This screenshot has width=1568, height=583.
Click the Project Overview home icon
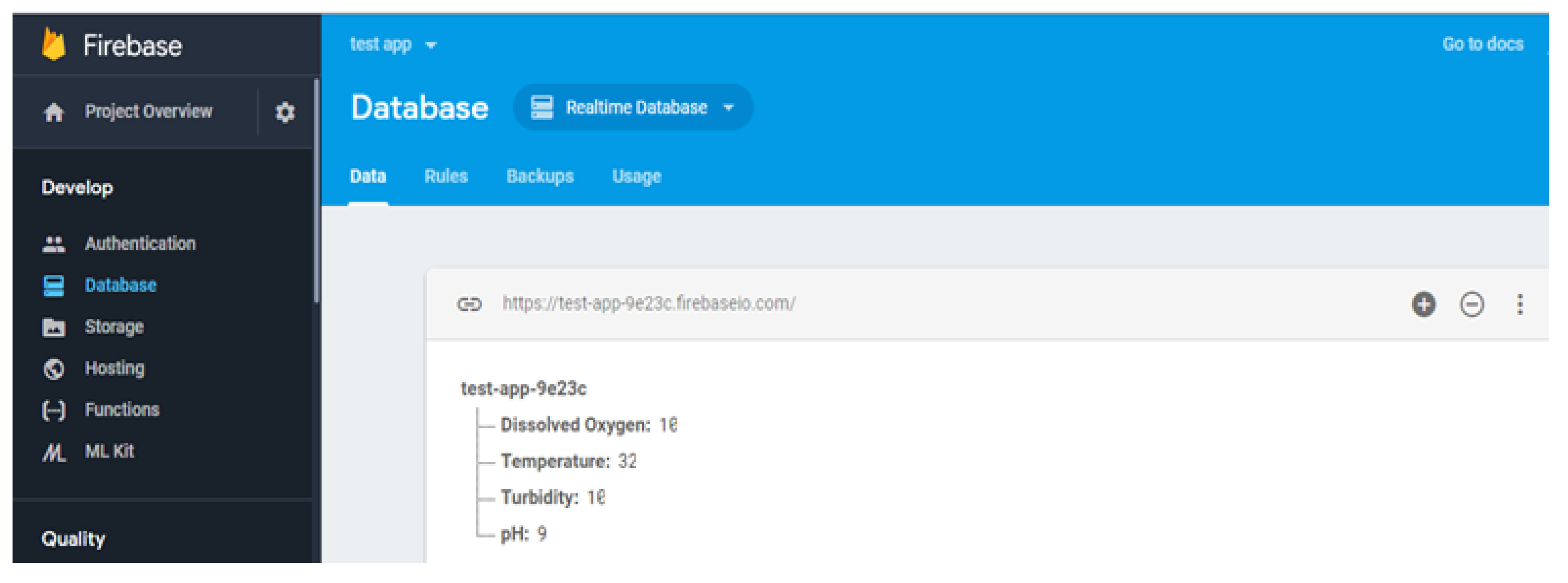53,112
